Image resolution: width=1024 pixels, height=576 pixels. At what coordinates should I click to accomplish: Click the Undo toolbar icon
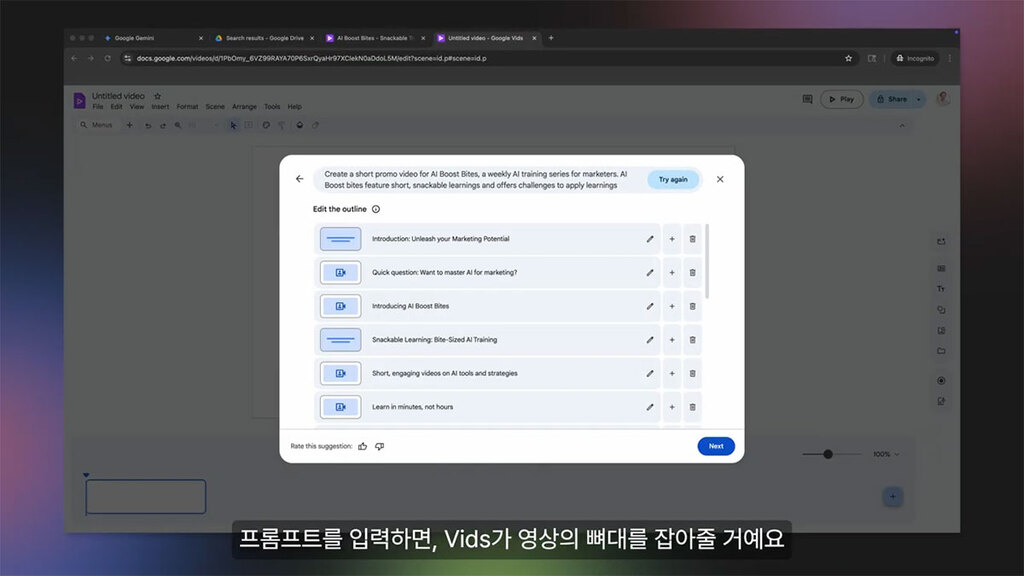click(x=148, y=125)
